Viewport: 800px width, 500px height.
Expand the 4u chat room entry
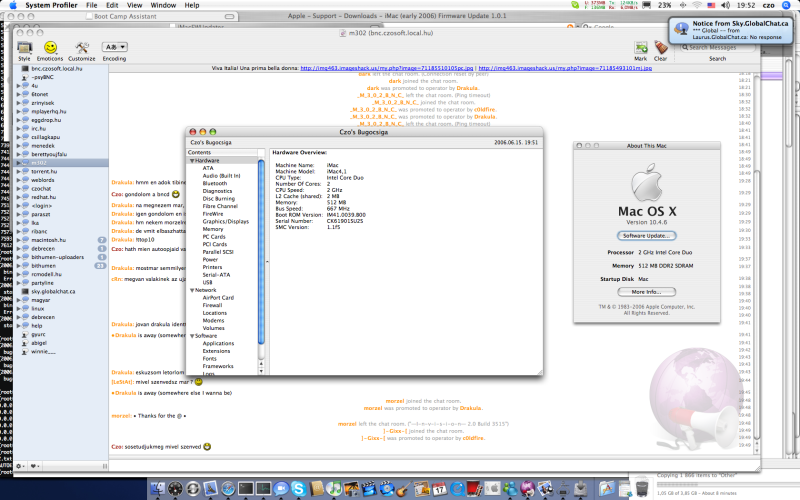coord(18,86)
